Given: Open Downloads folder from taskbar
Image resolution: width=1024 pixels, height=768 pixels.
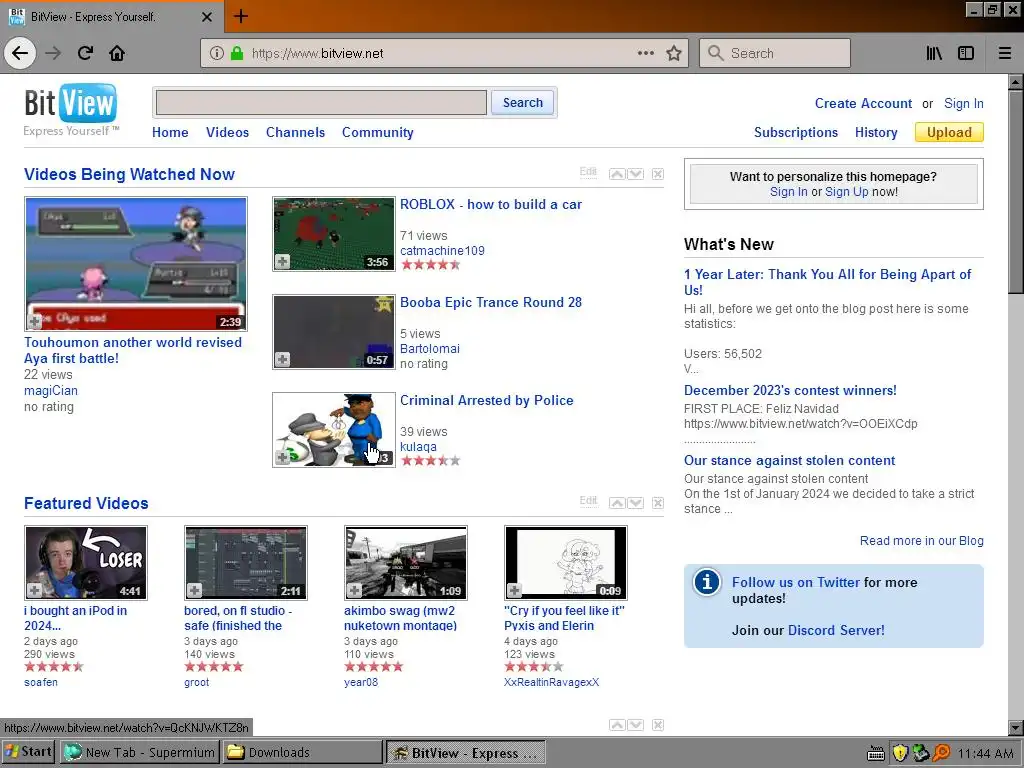Looking at the screenshot, I should point(302,752).
